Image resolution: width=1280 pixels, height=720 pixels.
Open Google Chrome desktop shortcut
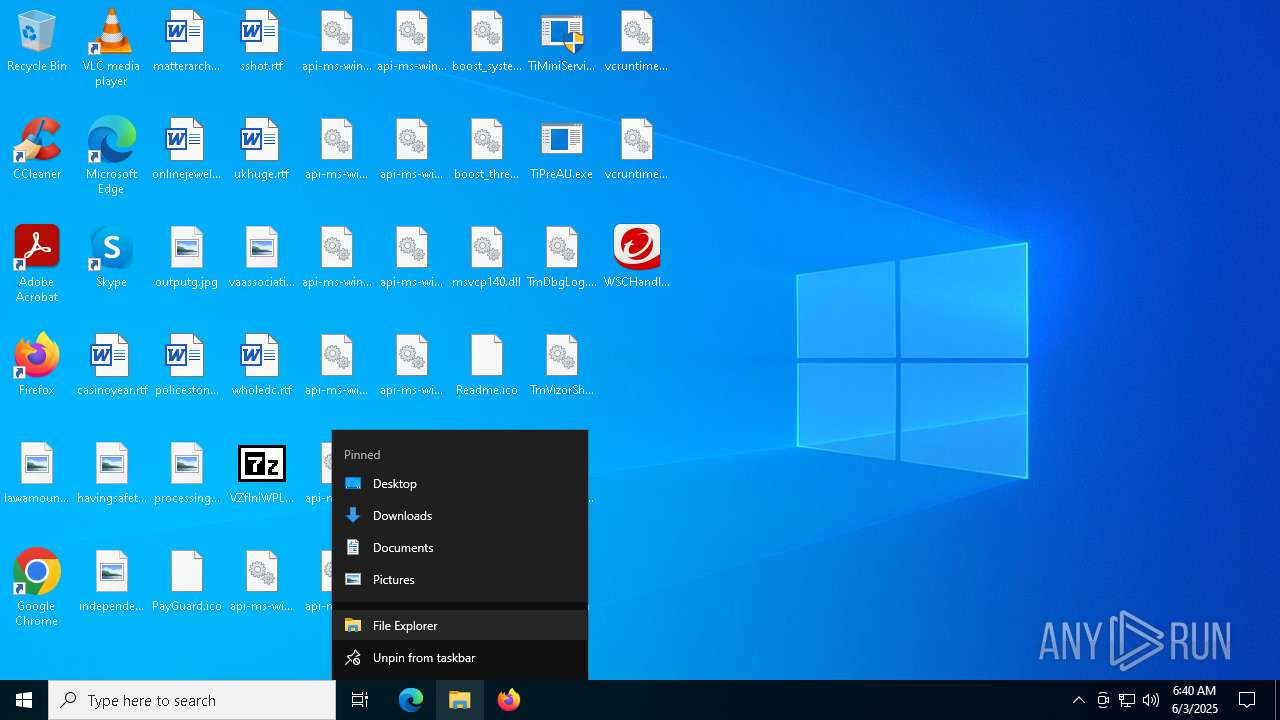[x=37, y=588]
